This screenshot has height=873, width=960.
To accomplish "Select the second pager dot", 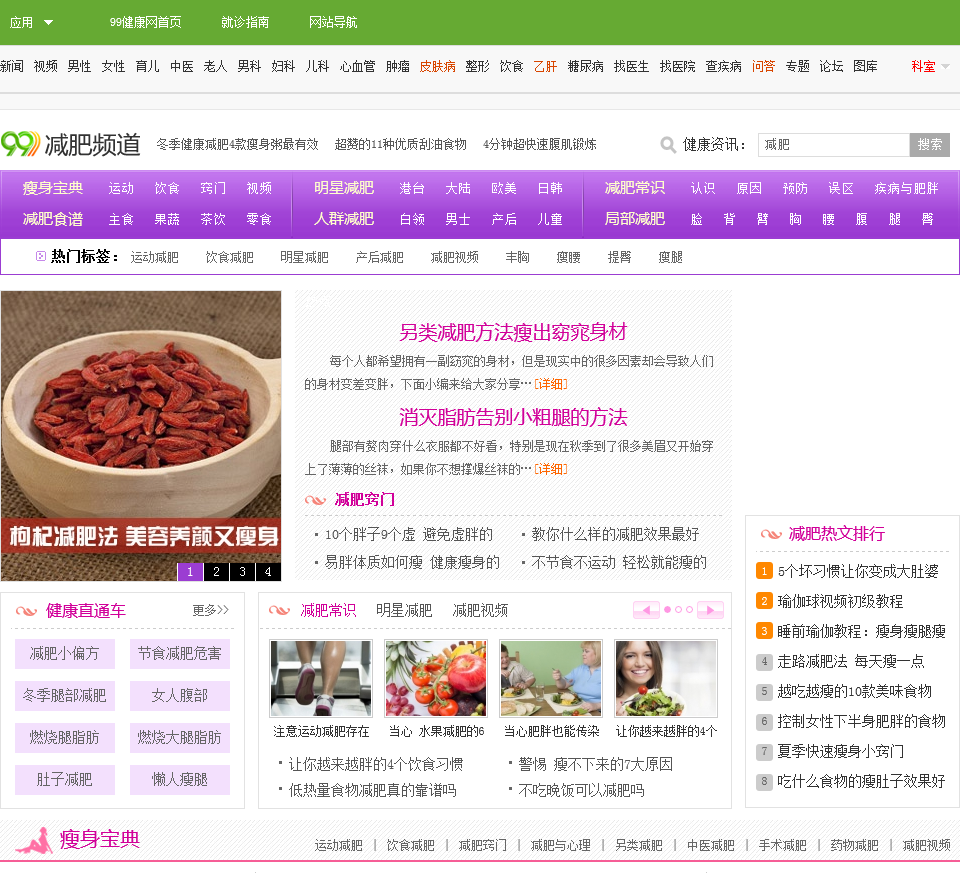I will point(678,610).
